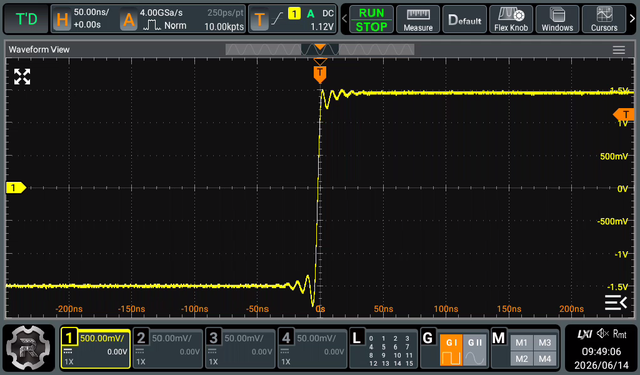Click the DC trigger coupling label
The width and height of the screenshot is (640, 375).
(328, 13)
